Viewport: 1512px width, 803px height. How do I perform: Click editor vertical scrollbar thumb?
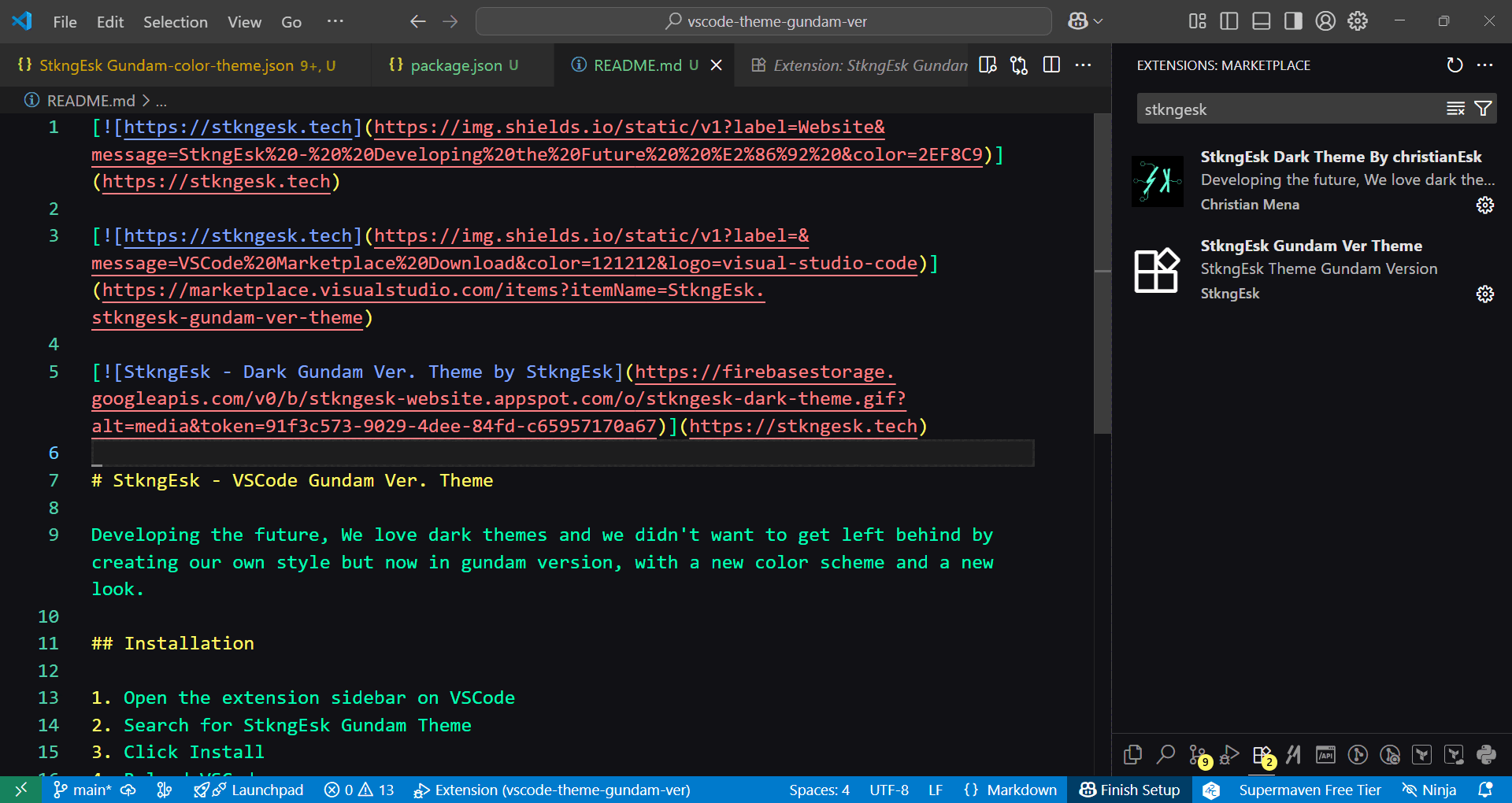[1102, 273]
